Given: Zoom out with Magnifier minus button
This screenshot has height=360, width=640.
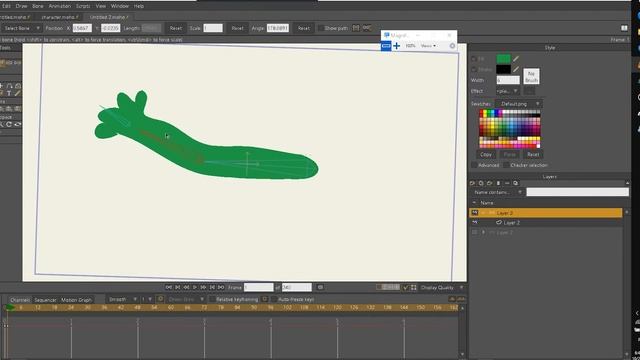Looking at the screenshot, I should click(x=386, y=46).
